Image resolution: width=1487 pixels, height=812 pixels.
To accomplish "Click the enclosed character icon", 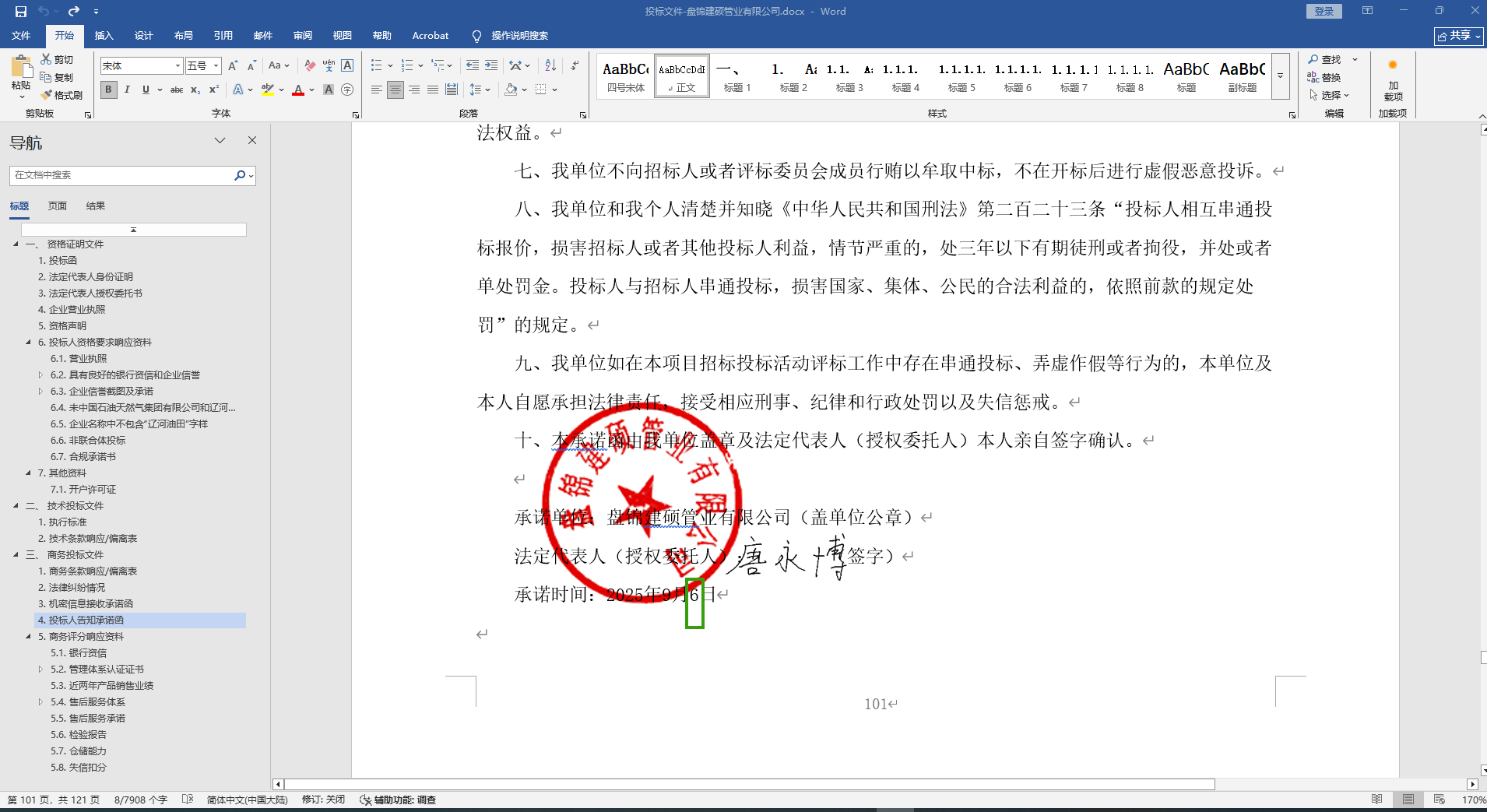I will tap(347, 90).
